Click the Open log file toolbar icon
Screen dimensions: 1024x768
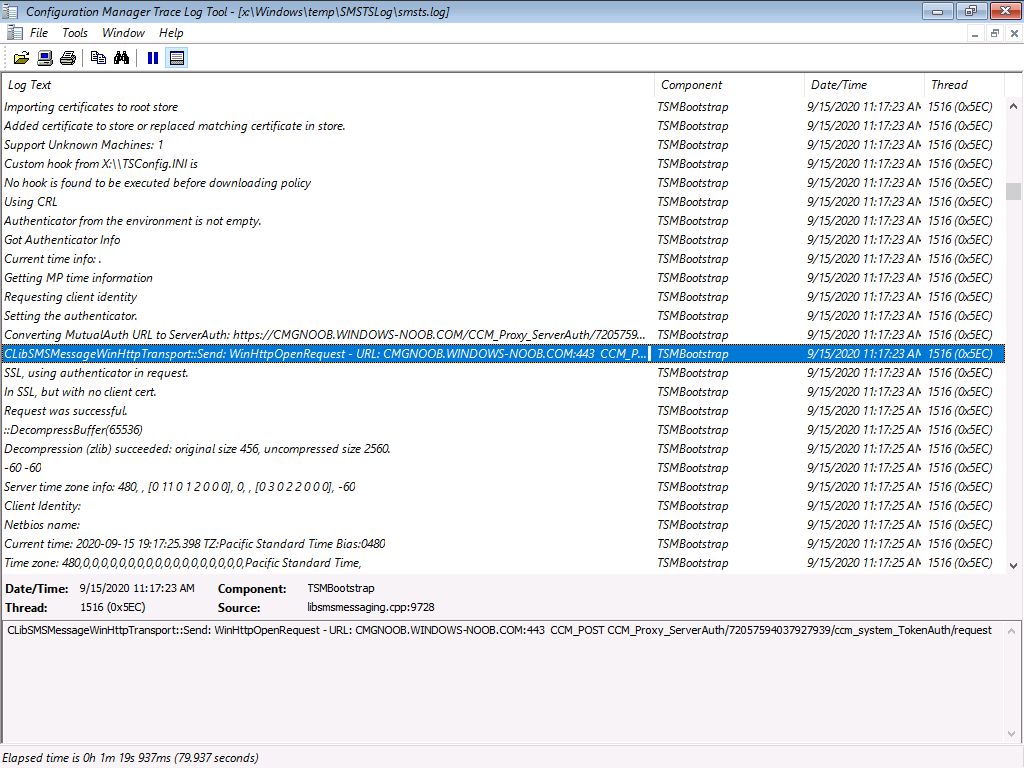22,58
